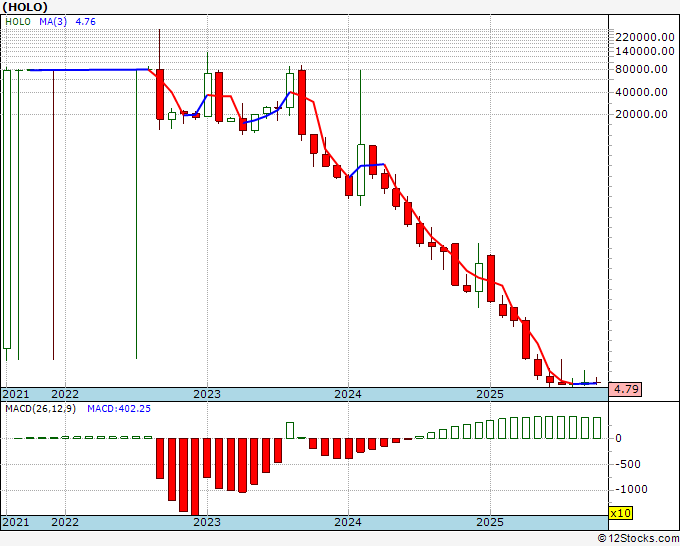Click the lone green MACD bar in mid 2023
Screen dimensions: 680x546
pyautogui.click(x=290, y=430)
